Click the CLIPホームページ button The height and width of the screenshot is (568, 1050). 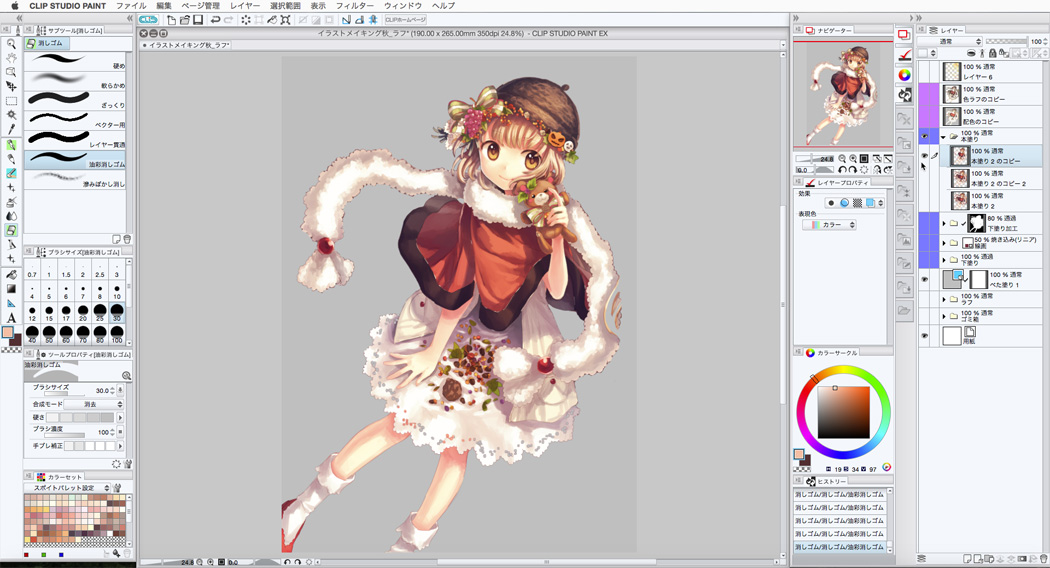click(x=405, y=19)
